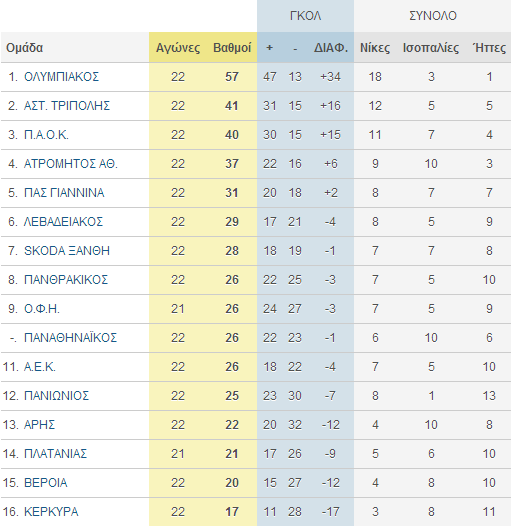Click the Νίκες column header
511x526 pixels.
click(x=375, y=48)
